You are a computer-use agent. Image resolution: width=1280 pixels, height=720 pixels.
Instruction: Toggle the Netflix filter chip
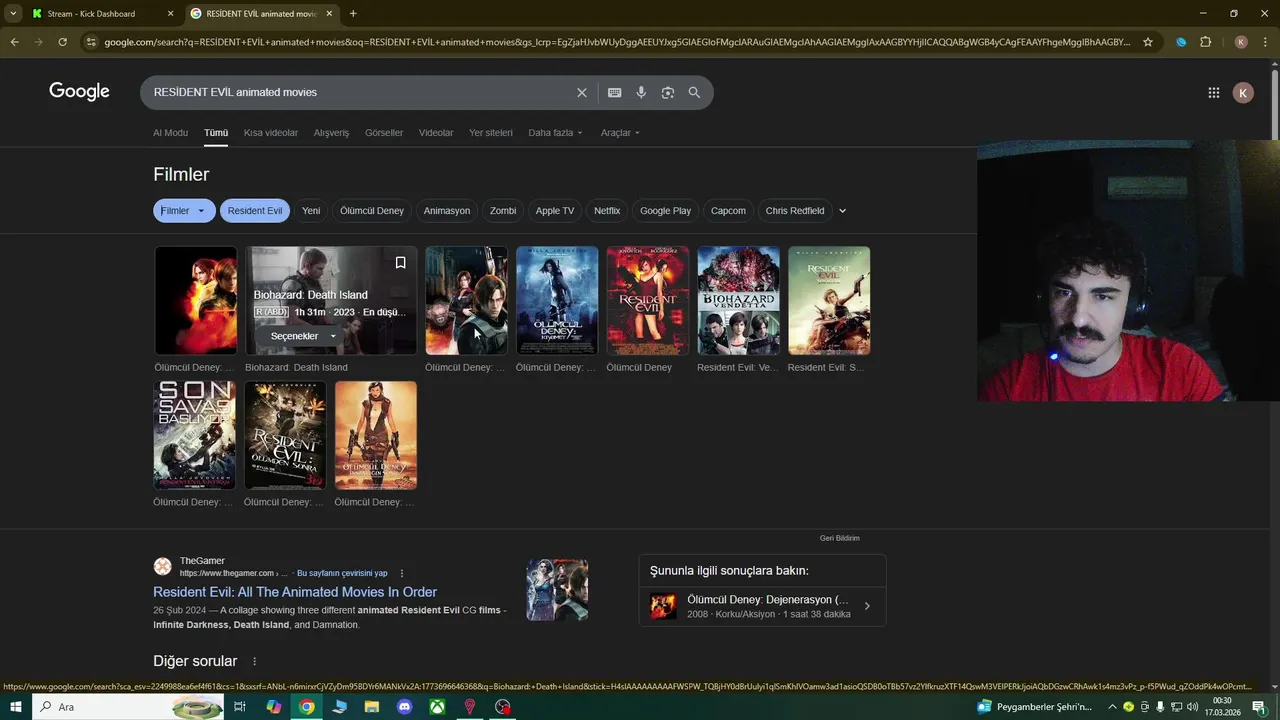[x=607, y=211]
